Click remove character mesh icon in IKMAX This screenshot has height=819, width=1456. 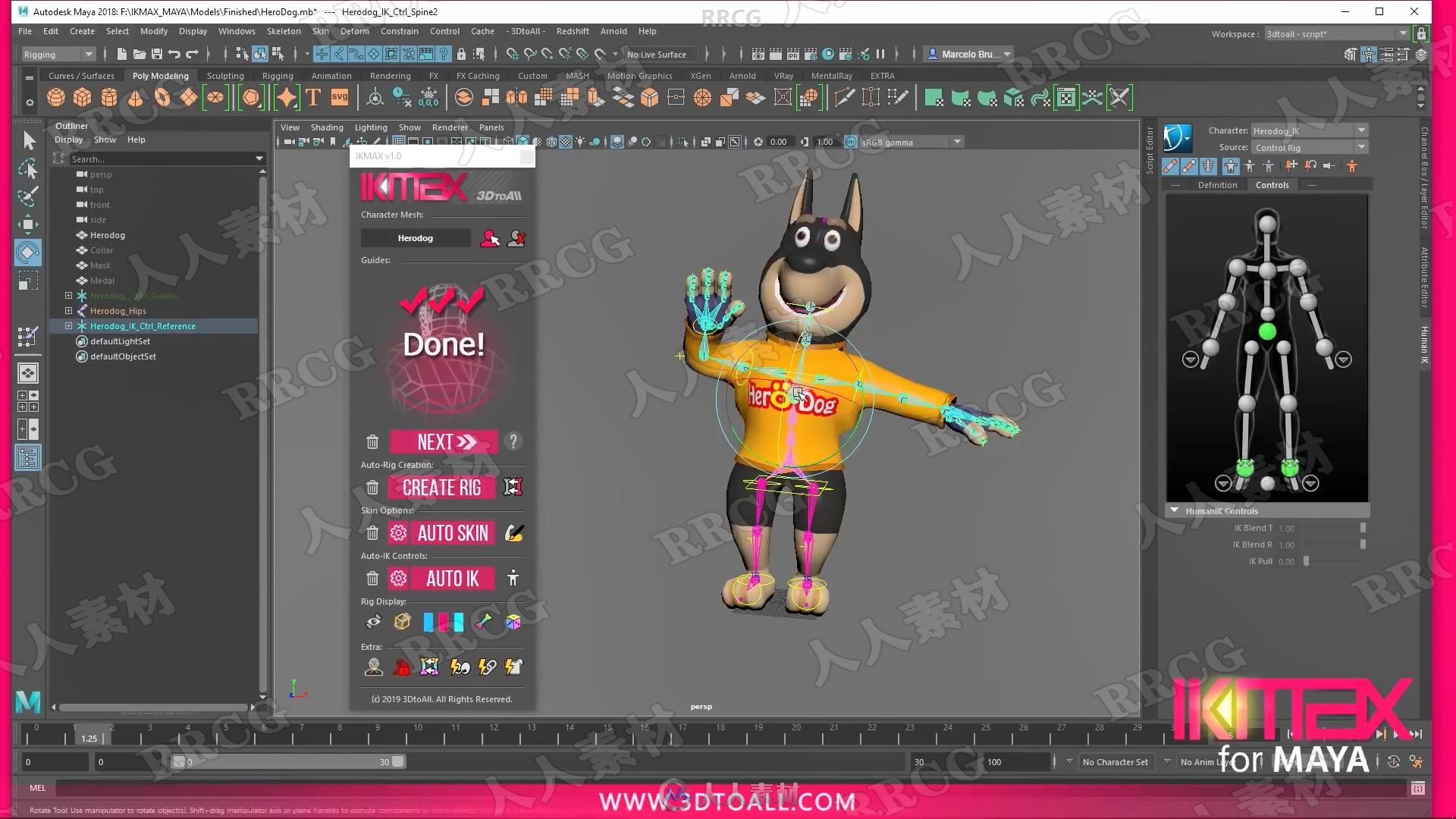516,239
